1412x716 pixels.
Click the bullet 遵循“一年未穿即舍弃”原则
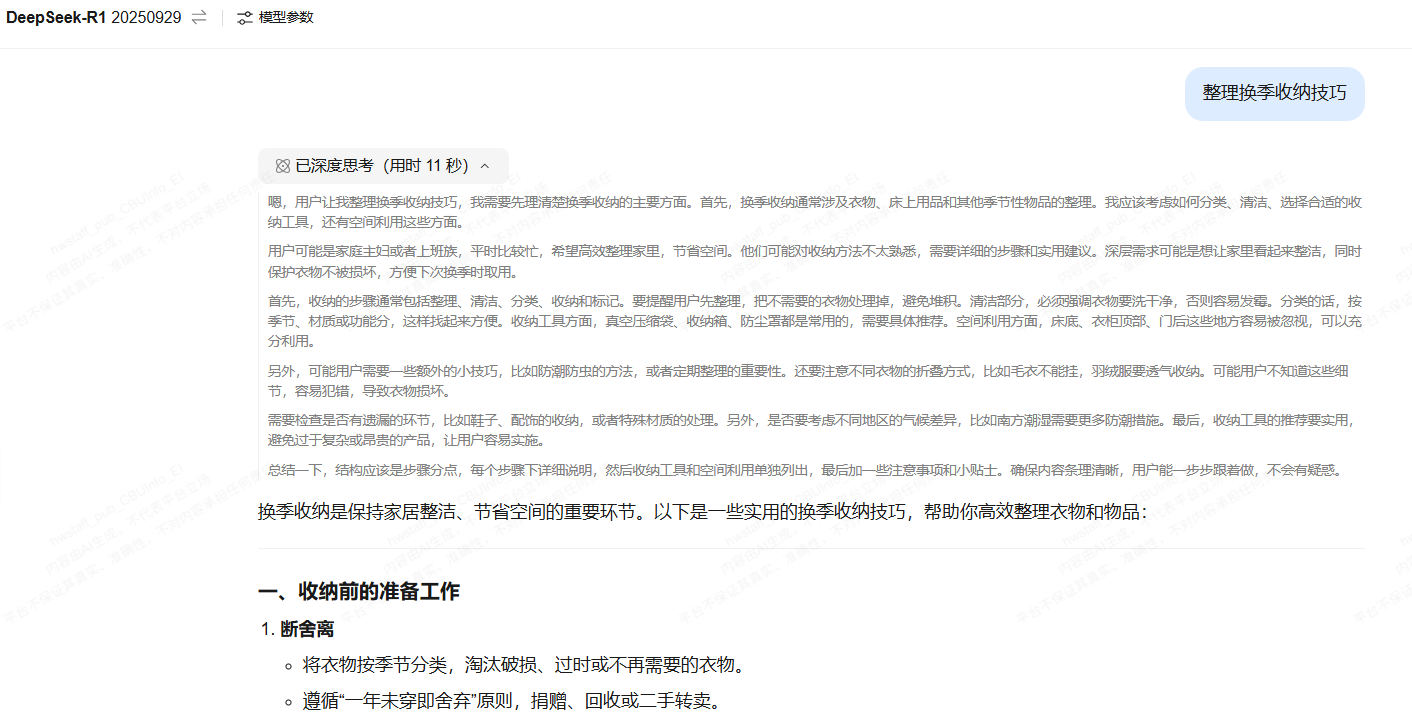[511, 701]
